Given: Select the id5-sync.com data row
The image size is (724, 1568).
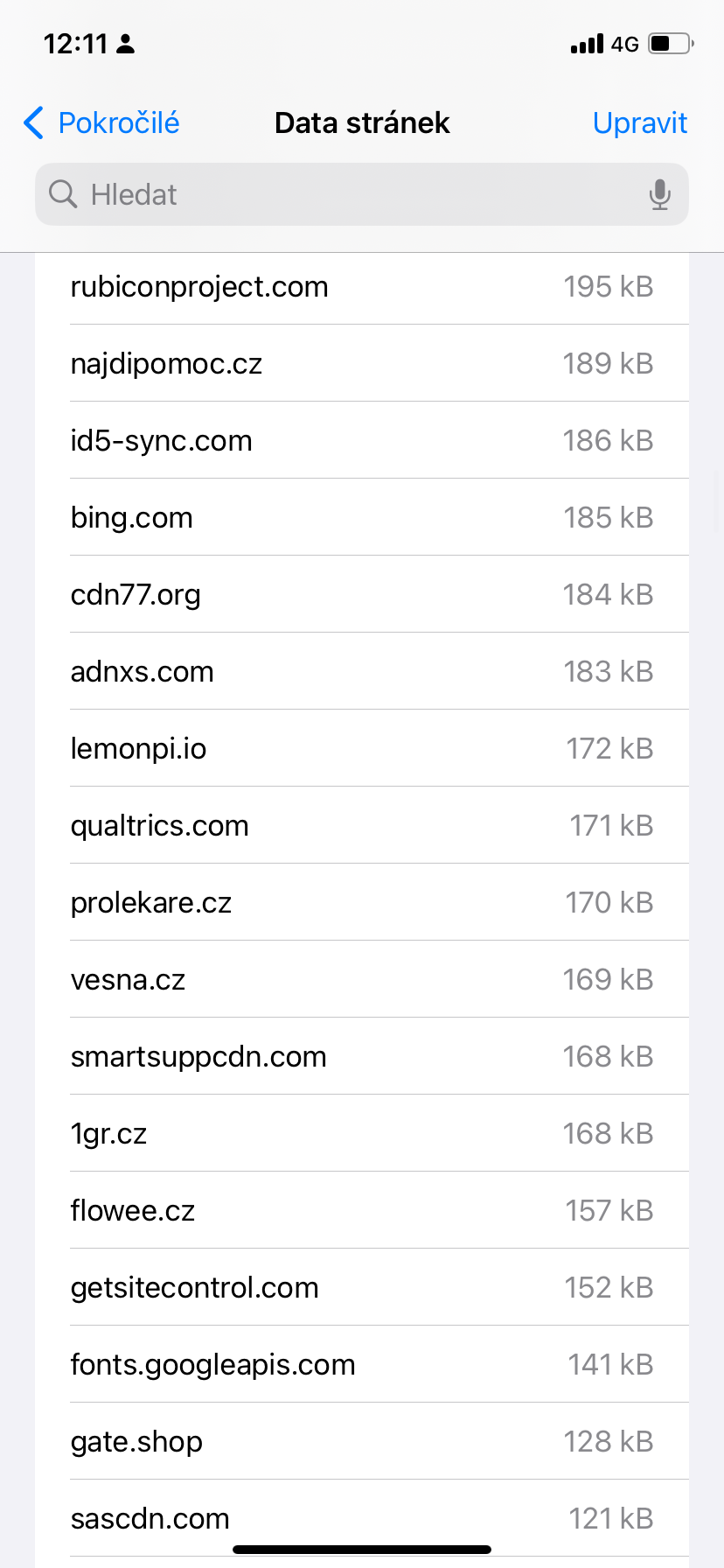Looking at the screenshot, I should click(x=362, y=441).
